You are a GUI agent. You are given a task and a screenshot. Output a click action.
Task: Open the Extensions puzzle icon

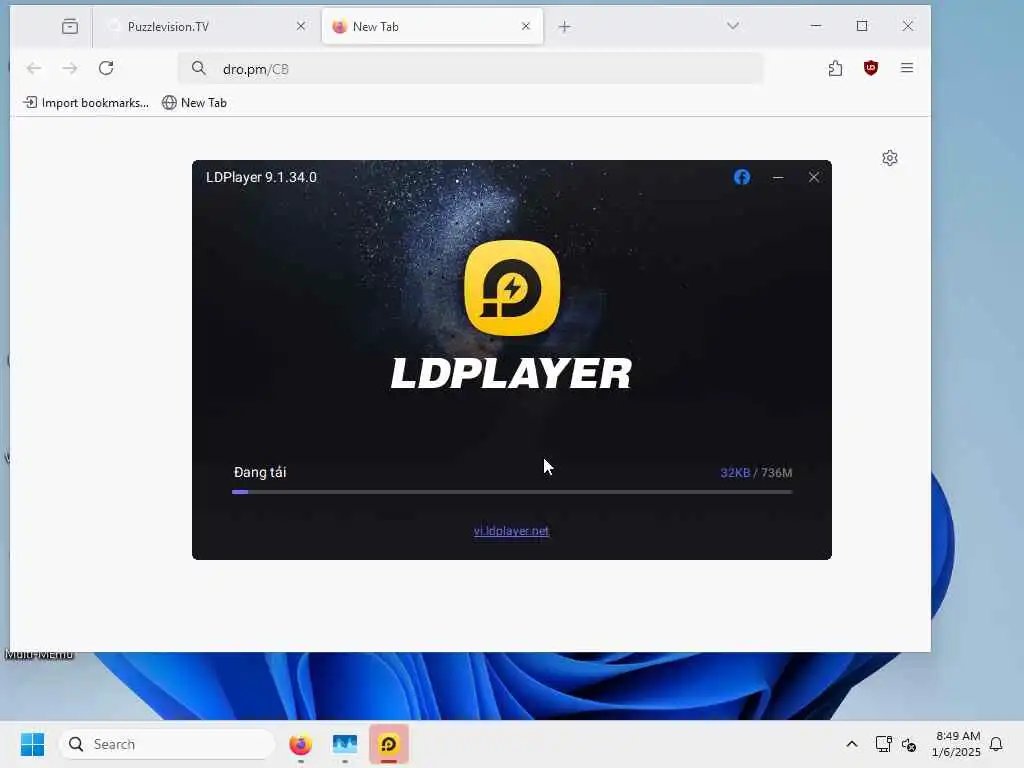[835, 68]
